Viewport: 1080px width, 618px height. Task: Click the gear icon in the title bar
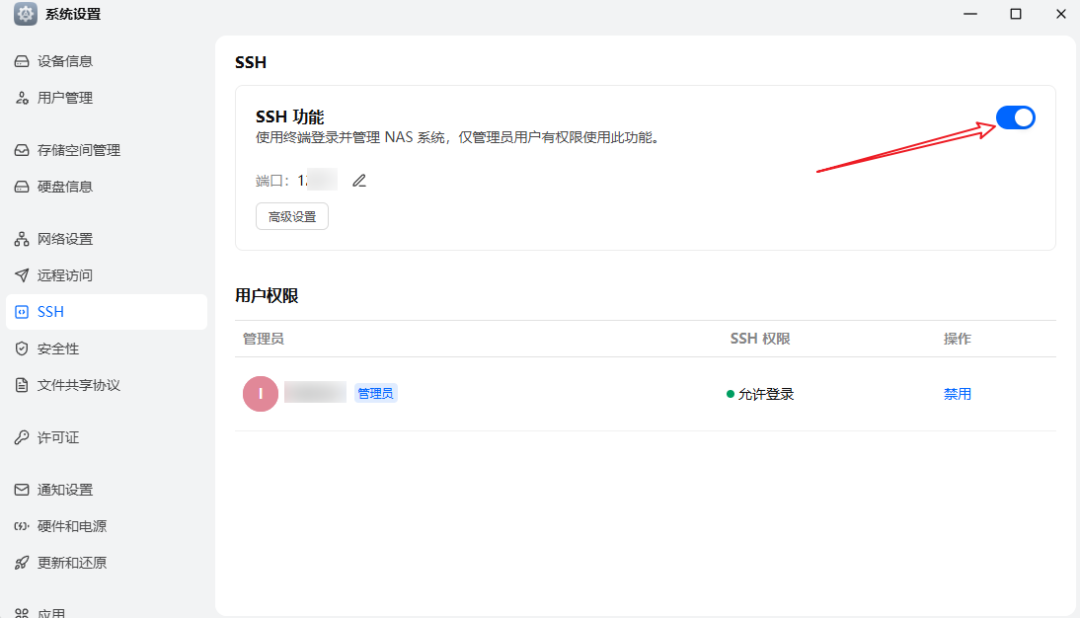(x=24, y=14)
